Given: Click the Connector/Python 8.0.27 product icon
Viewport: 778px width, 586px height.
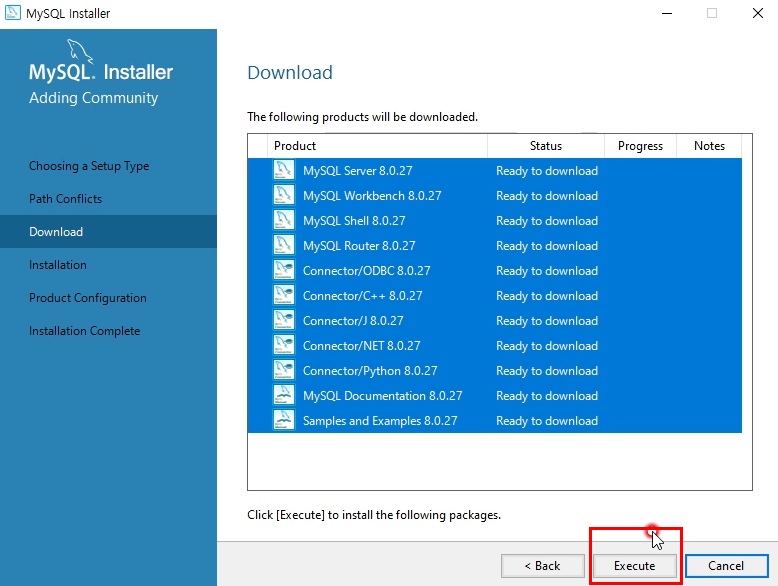Looking at the screenshot, I should [284, 370].
